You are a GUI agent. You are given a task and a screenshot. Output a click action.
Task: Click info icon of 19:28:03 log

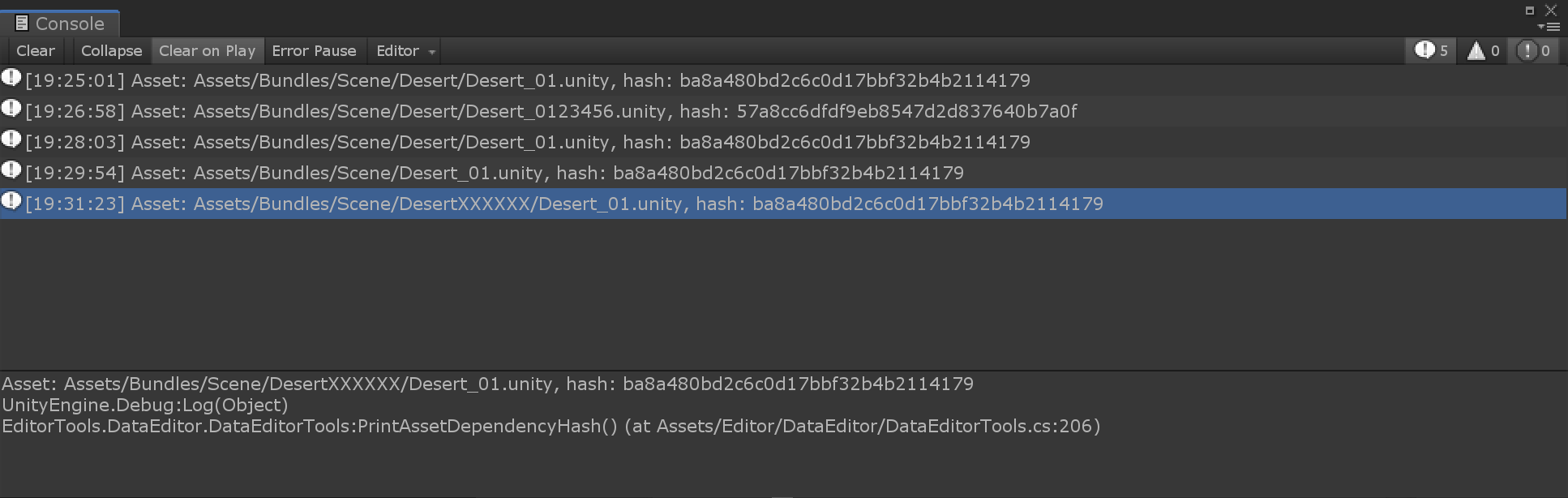click(x=11, y=140)
